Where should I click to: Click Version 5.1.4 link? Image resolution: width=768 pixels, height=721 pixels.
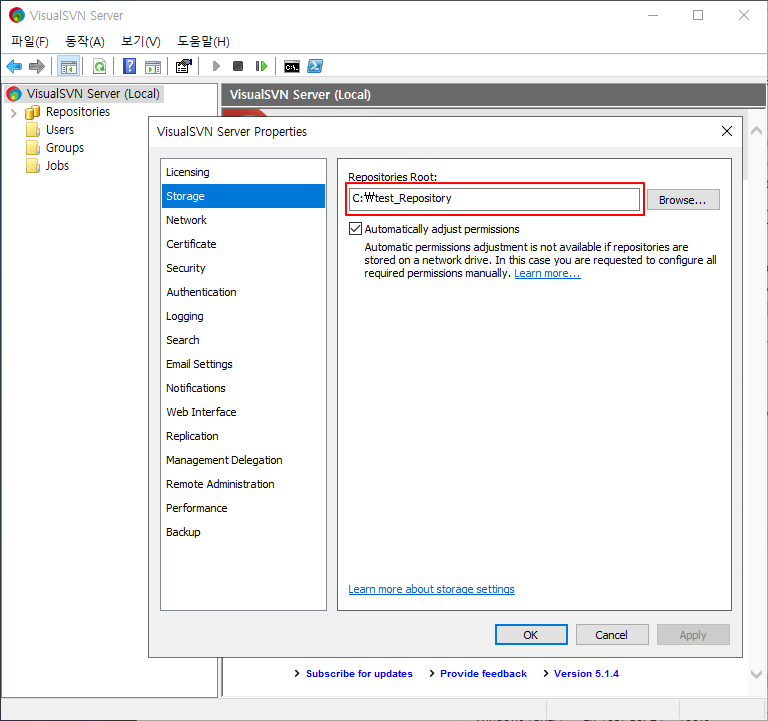pyautogui.click(x=586, y=673)
